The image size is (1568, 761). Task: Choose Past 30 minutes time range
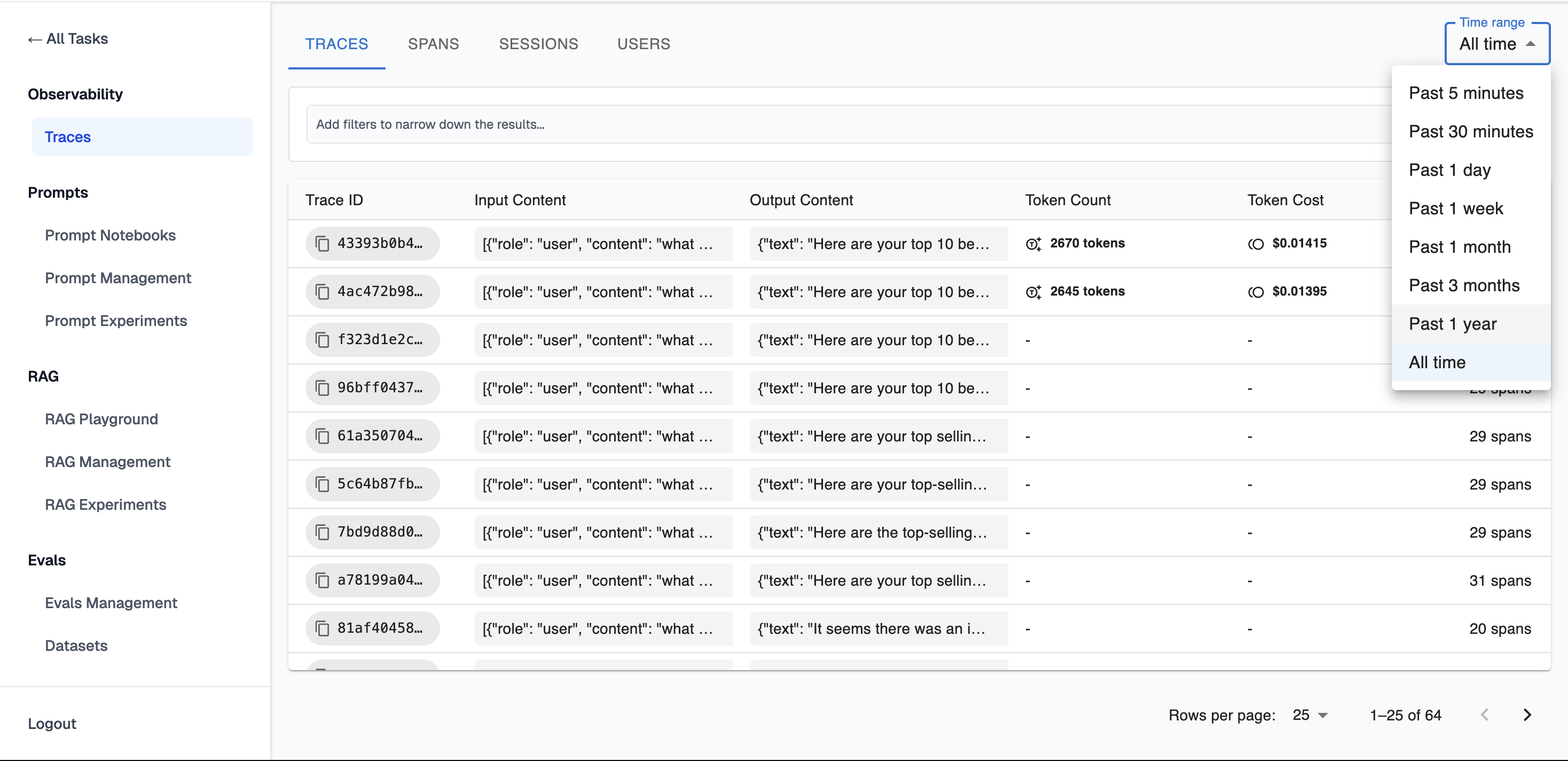1470,131
